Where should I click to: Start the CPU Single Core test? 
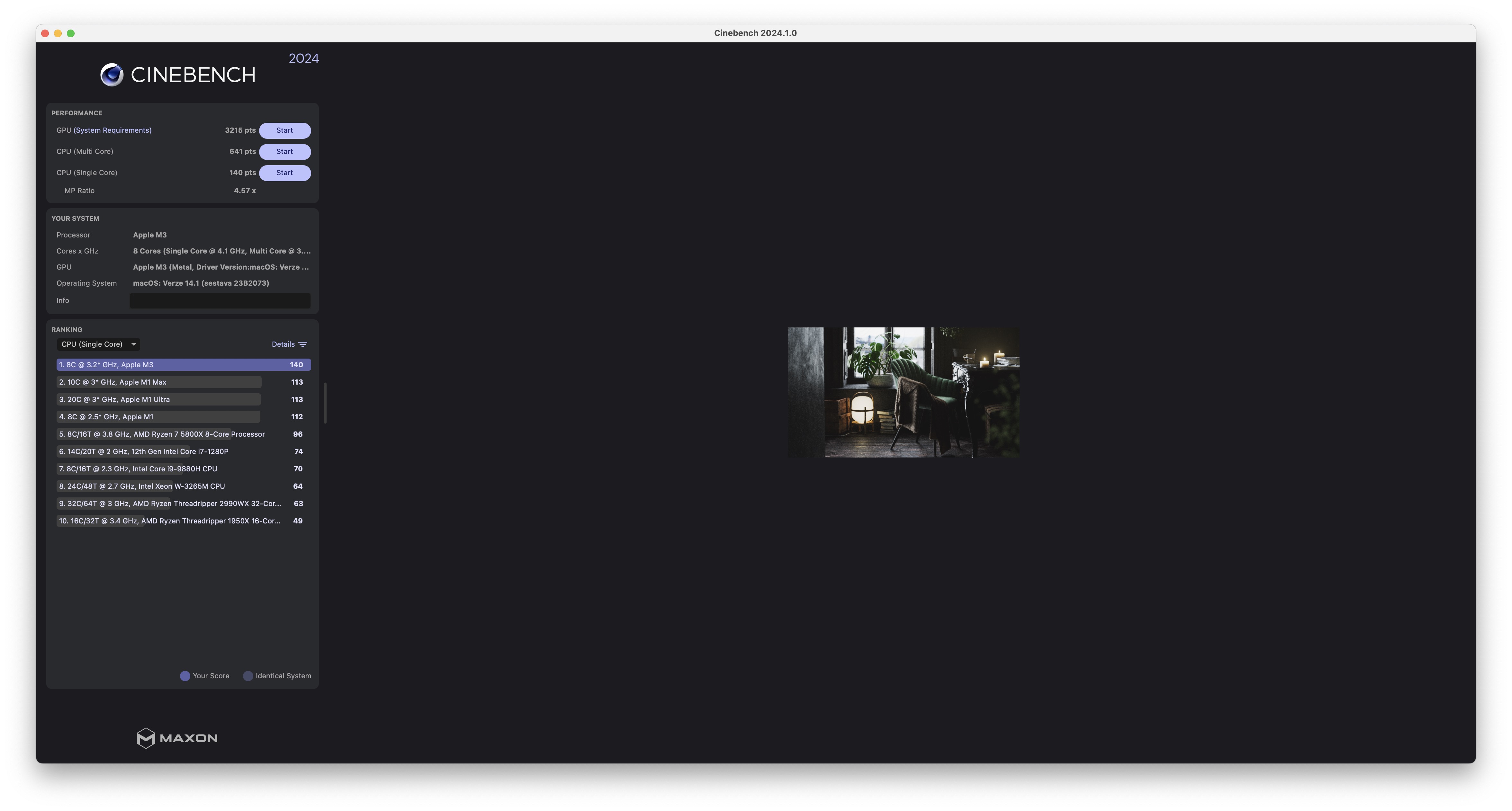pos(285,173)
